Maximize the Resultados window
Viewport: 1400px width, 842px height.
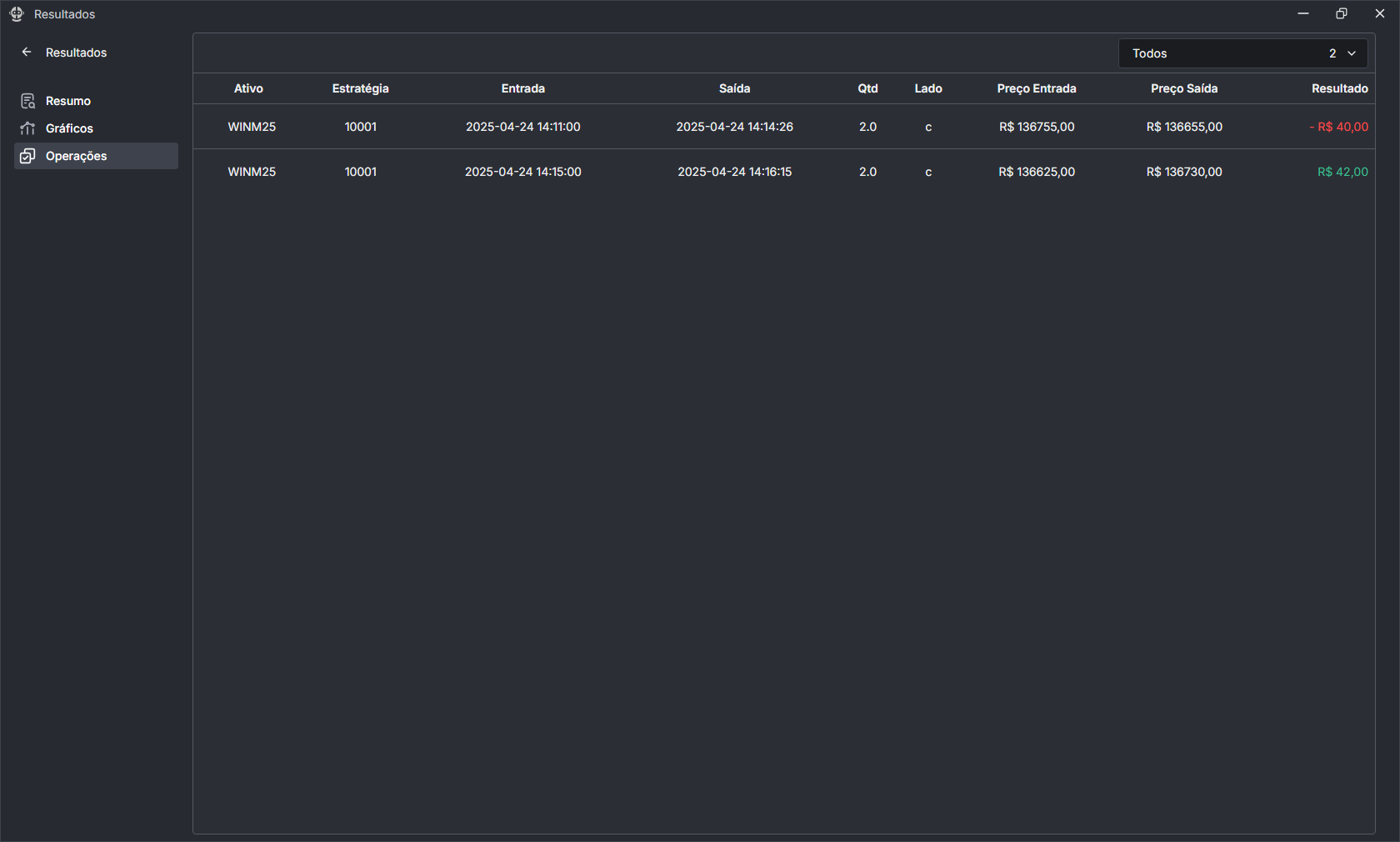1342,13
